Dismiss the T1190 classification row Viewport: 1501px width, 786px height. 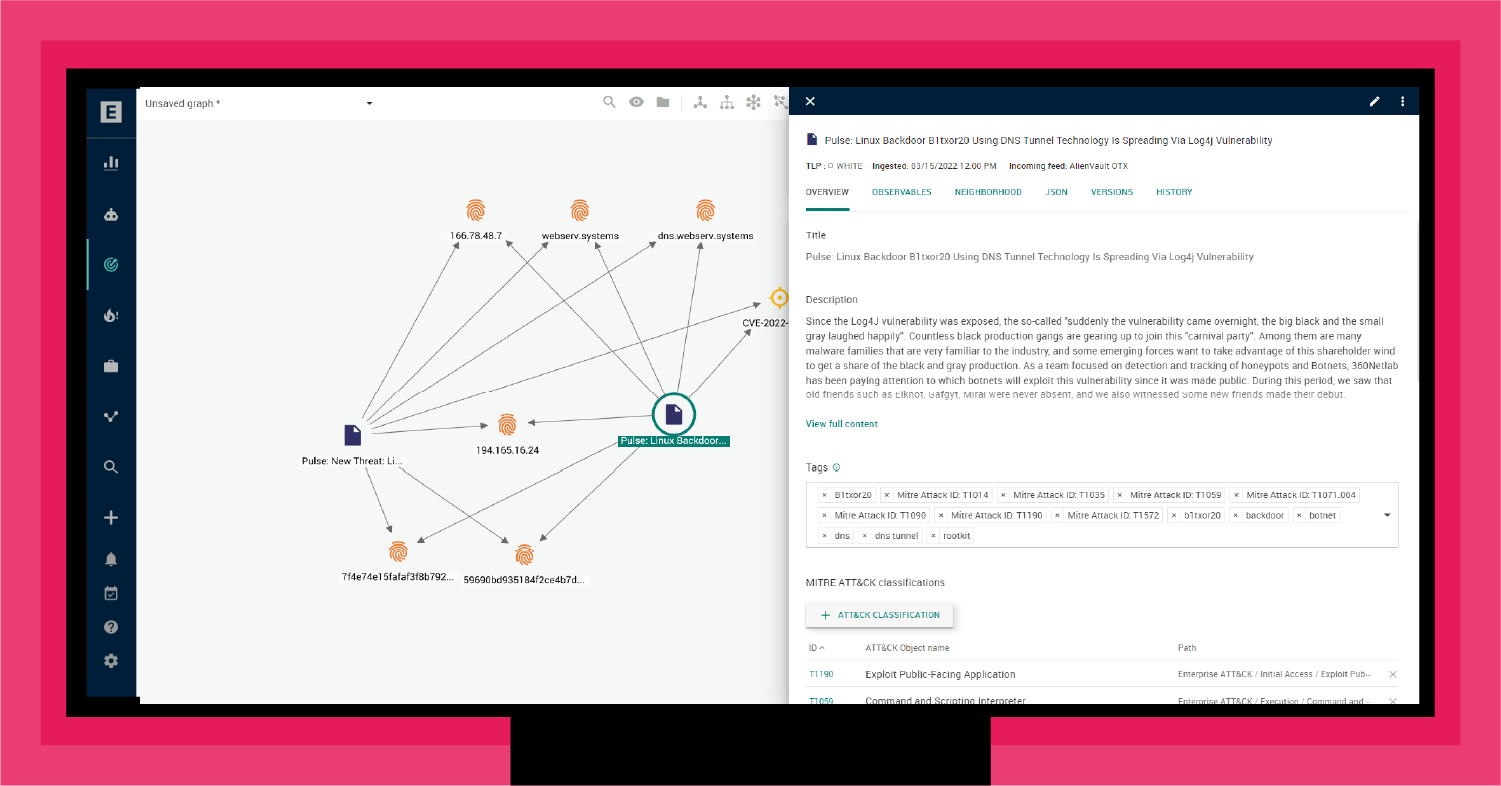point(1394,674)
